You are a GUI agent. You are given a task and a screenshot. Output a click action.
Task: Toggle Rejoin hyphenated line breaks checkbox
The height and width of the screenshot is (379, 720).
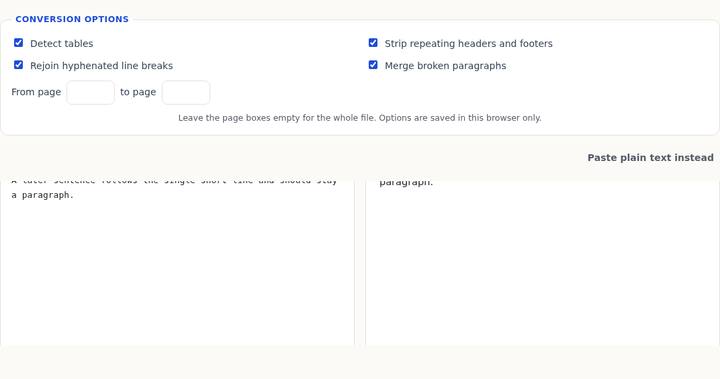coord(18,65)
